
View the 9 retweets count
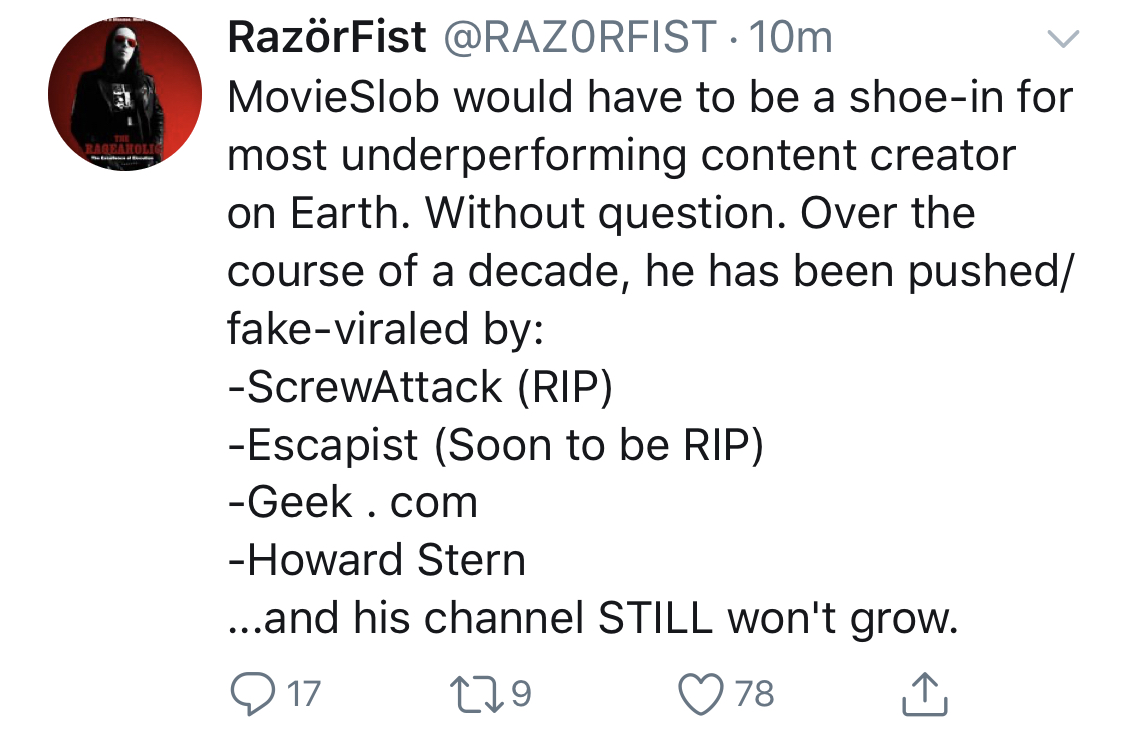point(522,693)
